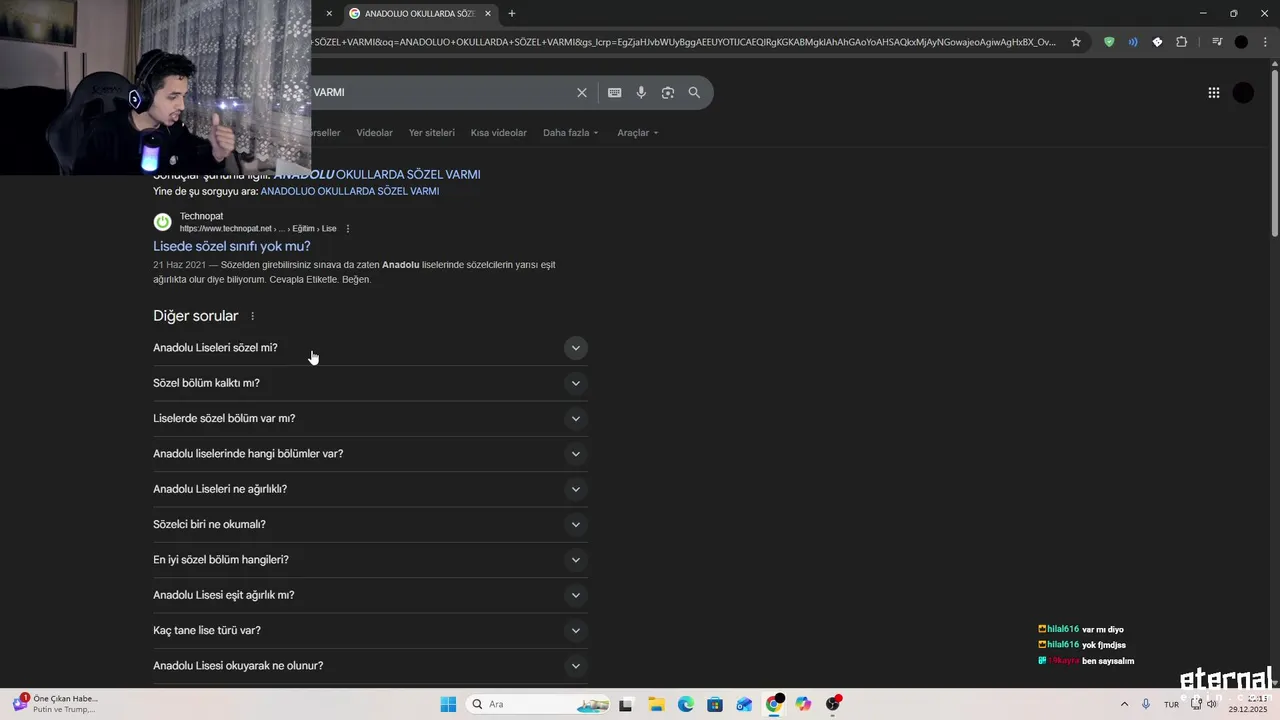Focus the Chrome address bar URL
This screenshot has height=720, width=1280.
pos(683,42)
